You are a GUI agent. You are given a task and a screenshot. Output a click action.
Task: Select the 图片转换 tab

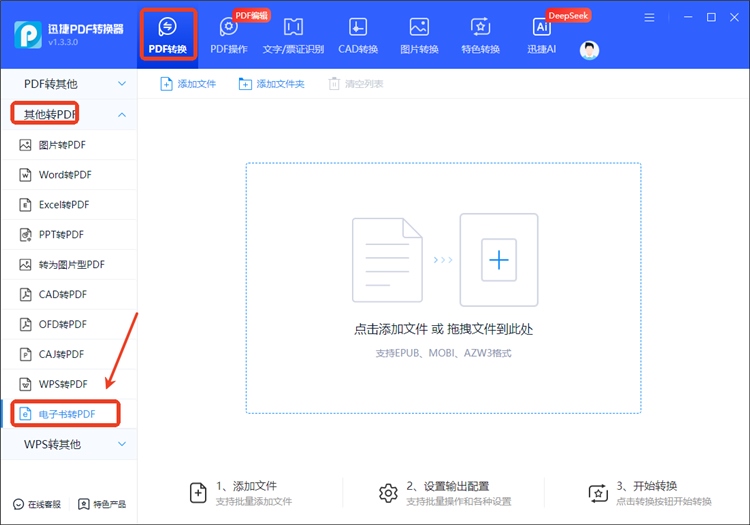point(419,35)
